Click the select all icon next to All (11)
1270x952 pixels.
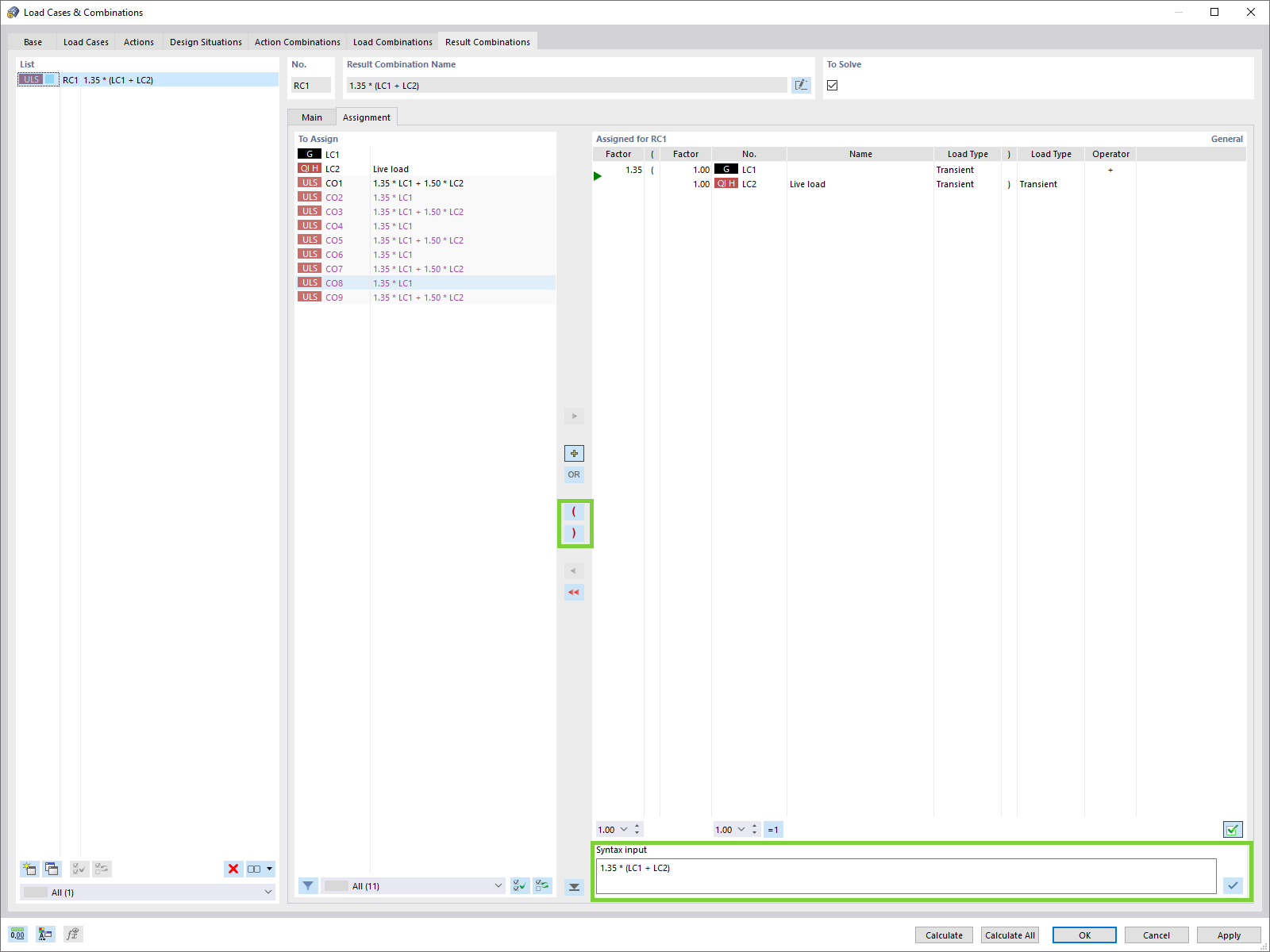point(520,886)
